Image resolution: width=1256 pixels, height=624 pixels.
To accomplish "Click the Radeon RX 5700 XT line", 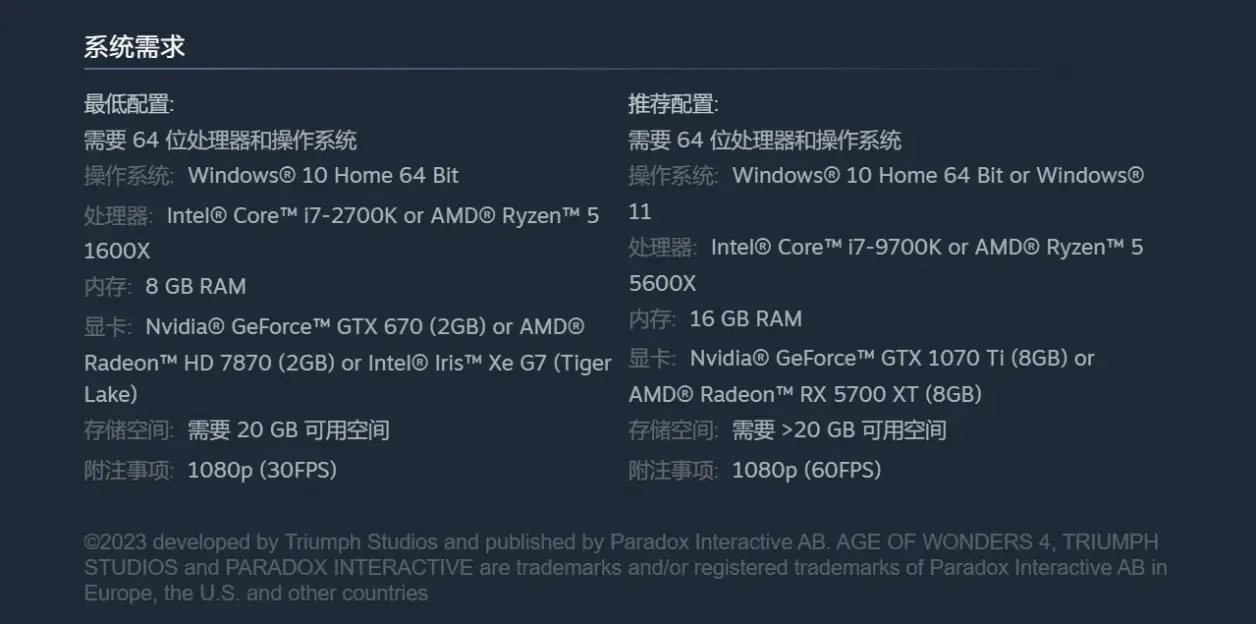I will click(805, 394).
